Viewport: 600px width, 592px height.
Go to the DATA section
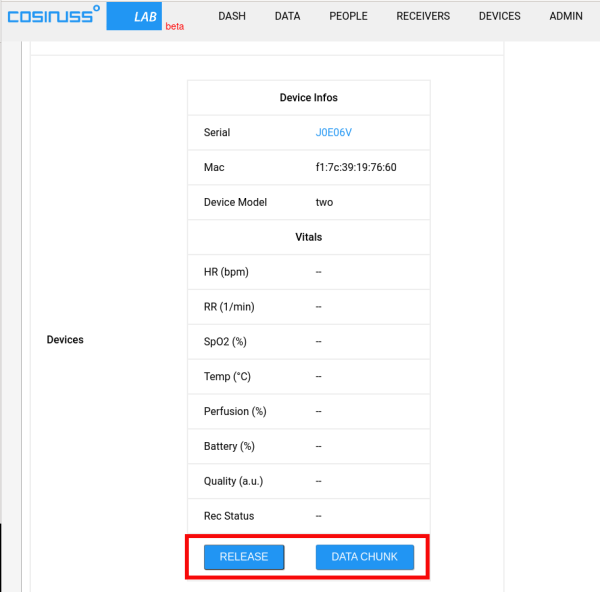(287, 16)
